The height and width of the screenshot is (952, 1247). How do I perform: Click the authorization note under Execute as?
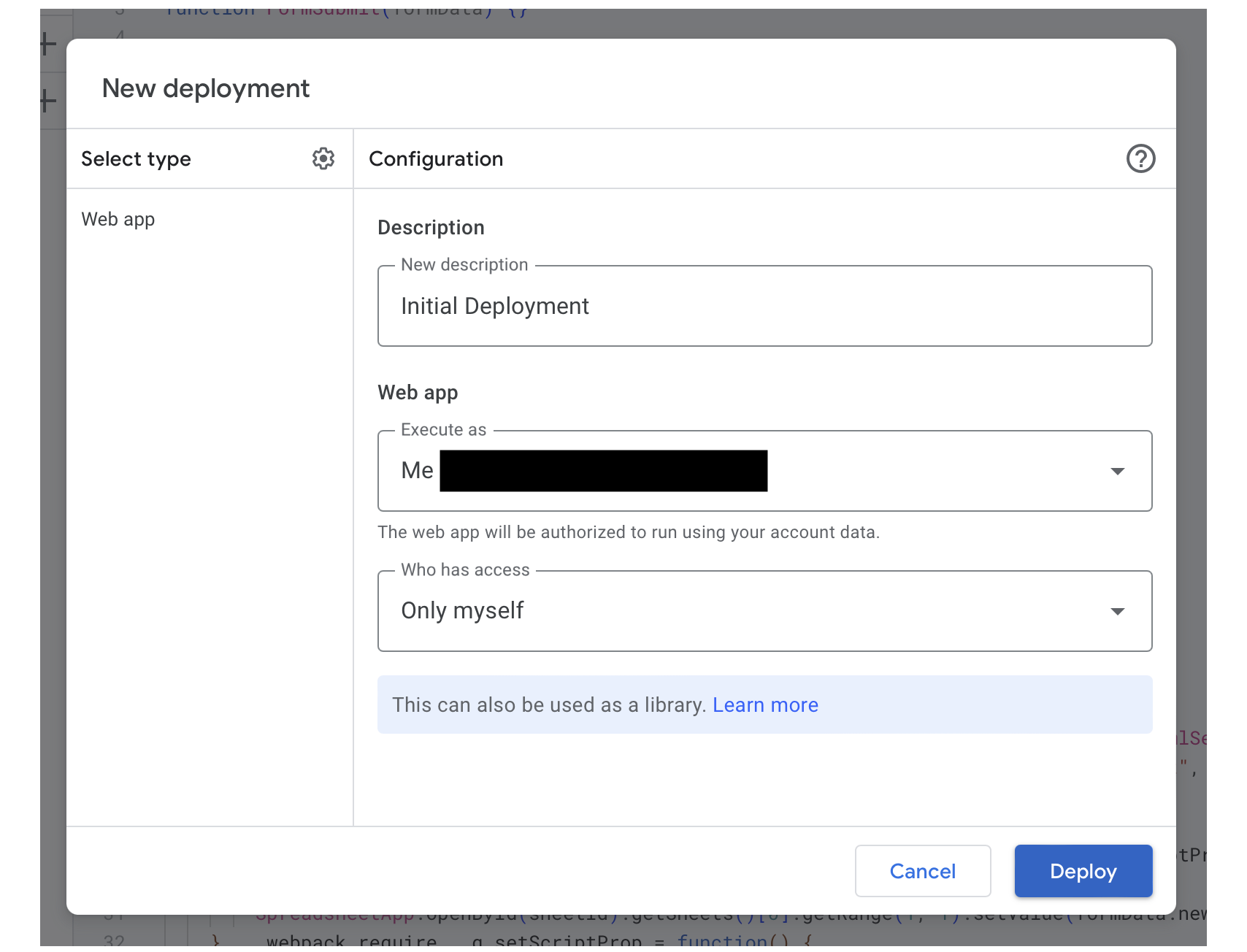tap(629, 532)
